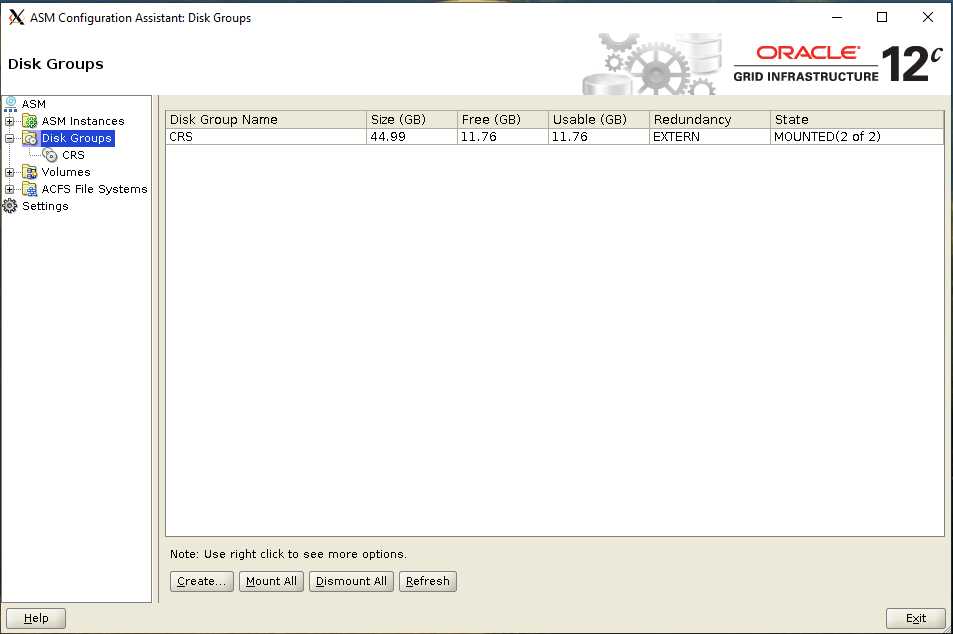The height and width of the screenshot is (634, 953).
Task: Click the Redundancy column header
Action: (710, 119)
